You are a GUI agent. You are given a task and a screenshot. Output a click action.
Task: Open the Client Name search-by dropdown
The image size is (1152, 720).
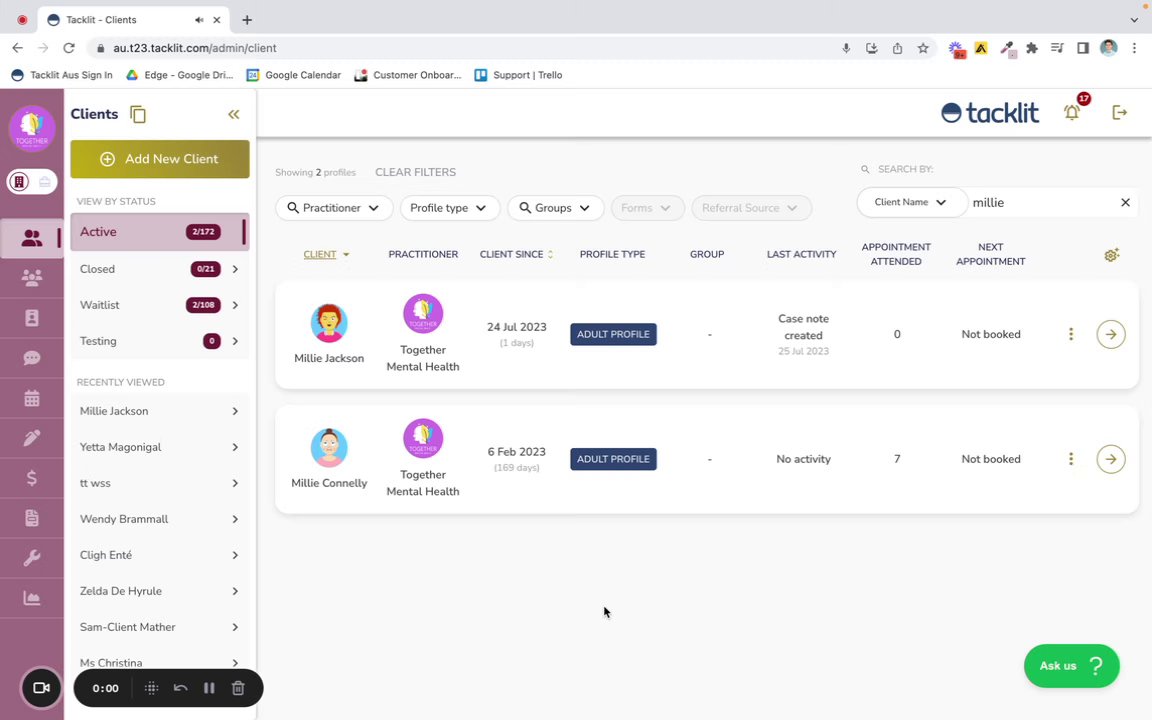tap(912, 202)
